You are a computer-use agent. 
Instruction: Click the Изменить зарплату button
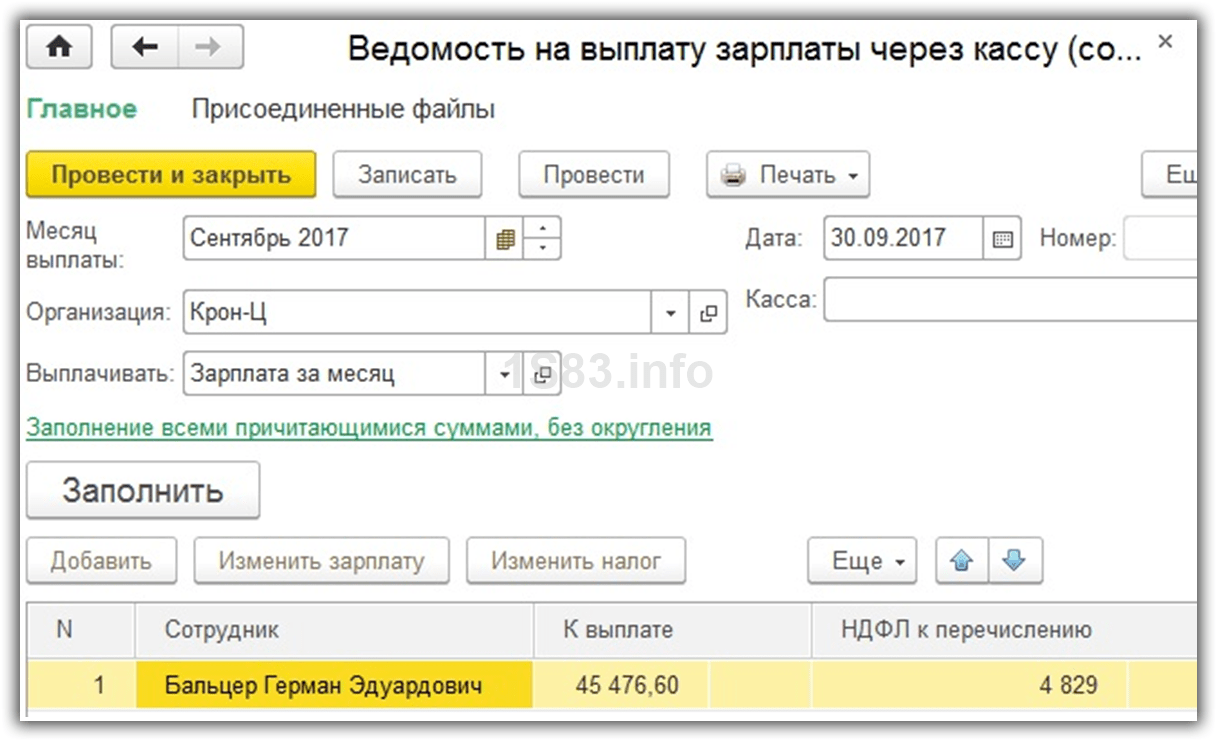coord(321,561)
